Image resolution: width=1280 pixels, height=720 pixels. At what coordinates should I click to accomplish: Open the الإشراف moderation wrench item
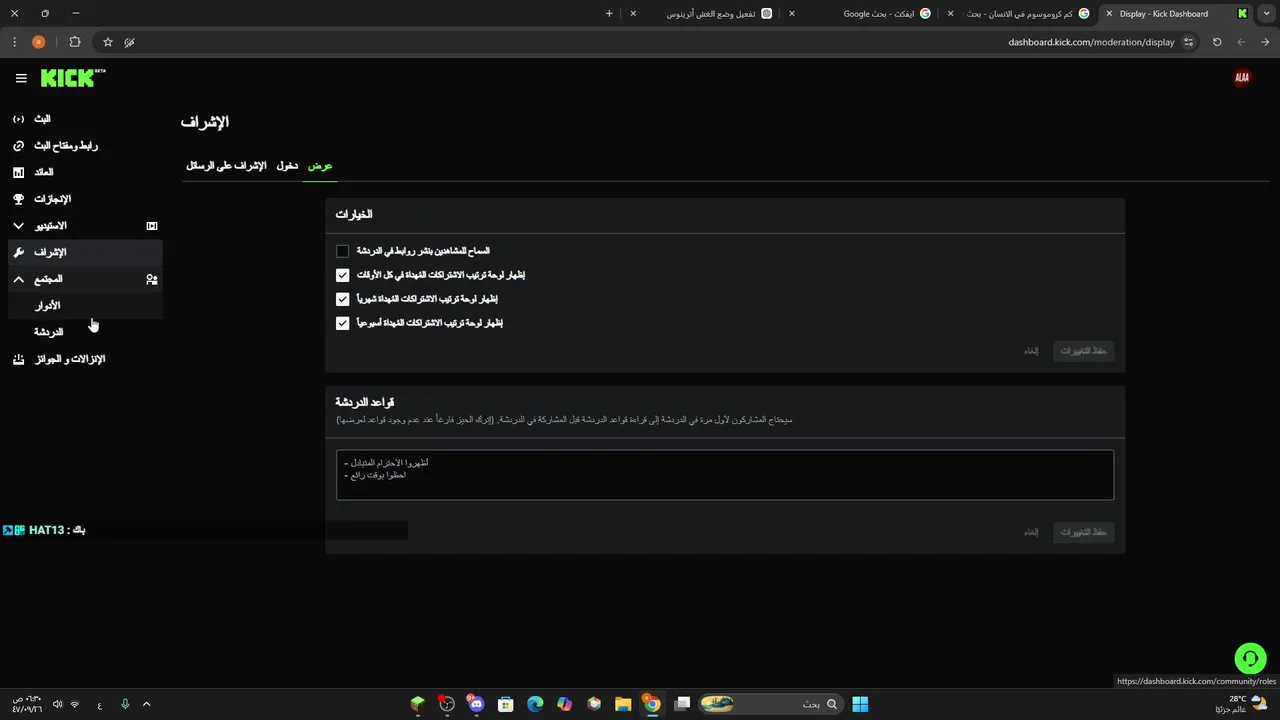point(85,252)
